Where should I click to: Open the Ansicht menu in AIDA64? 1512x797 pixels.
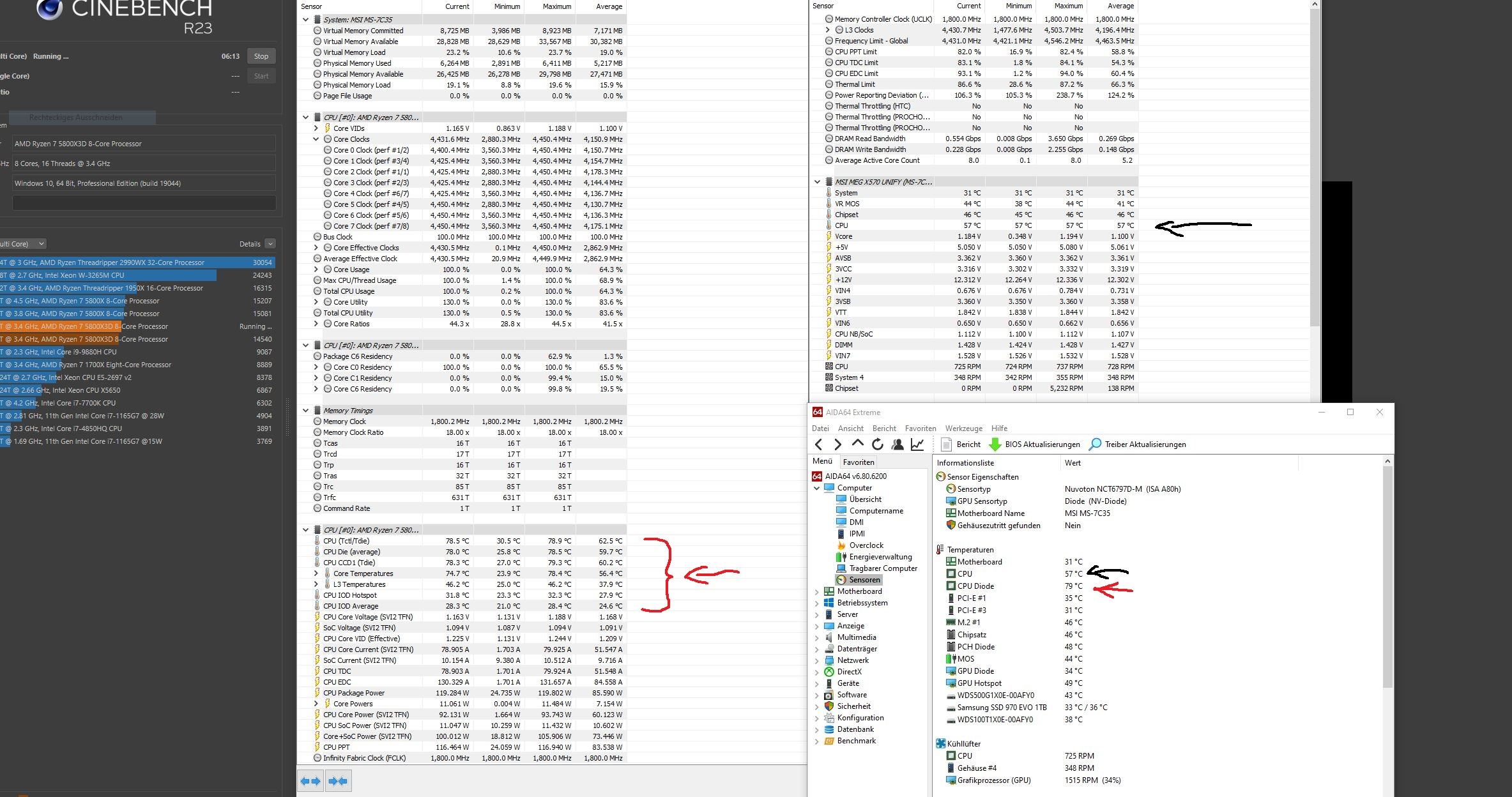click(x=850, y=429)
